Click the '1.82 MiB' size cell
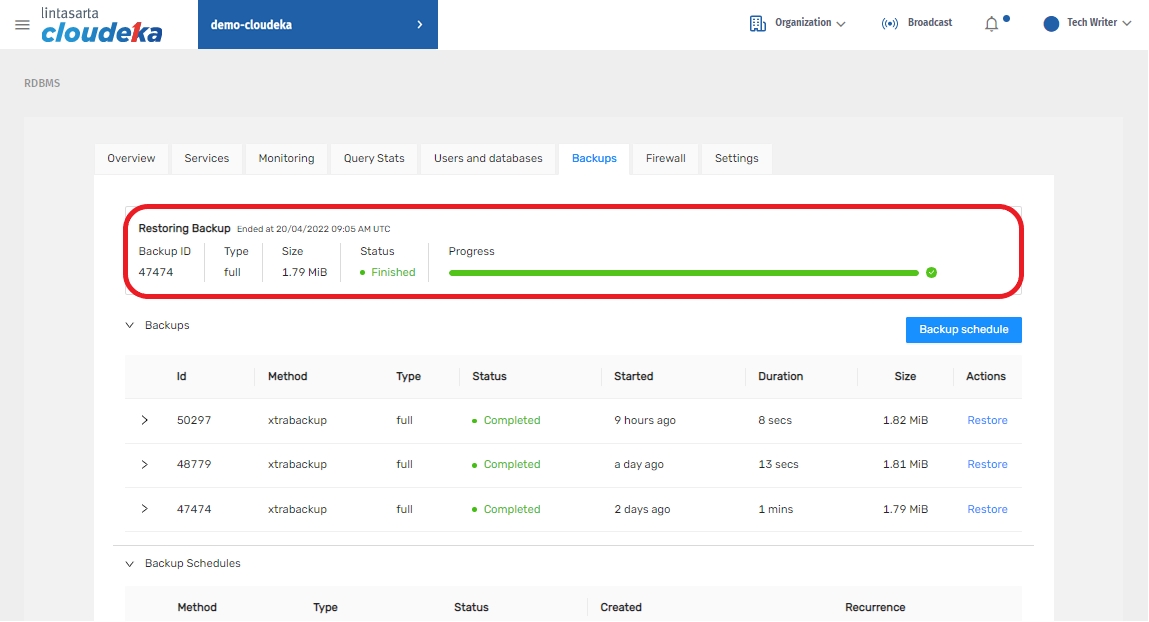 click(x=905, y=421)
